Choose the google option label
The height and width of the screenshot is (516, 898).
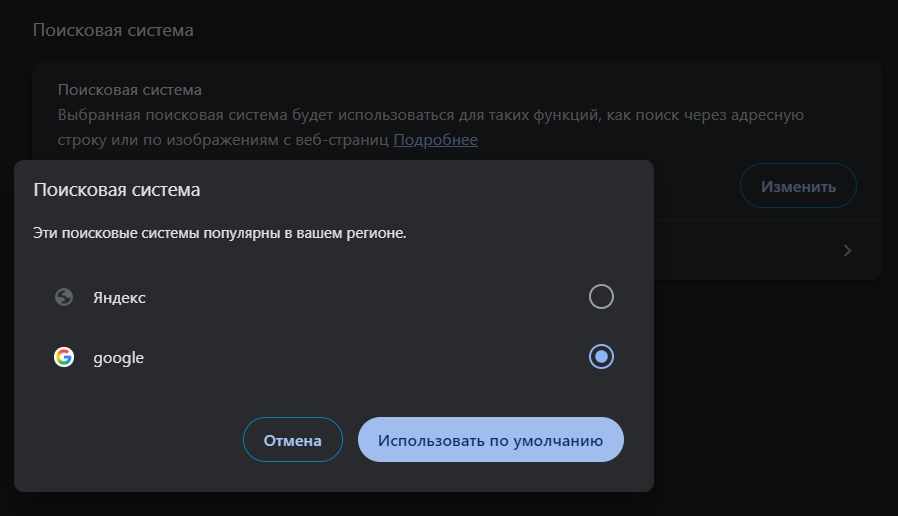119,357
